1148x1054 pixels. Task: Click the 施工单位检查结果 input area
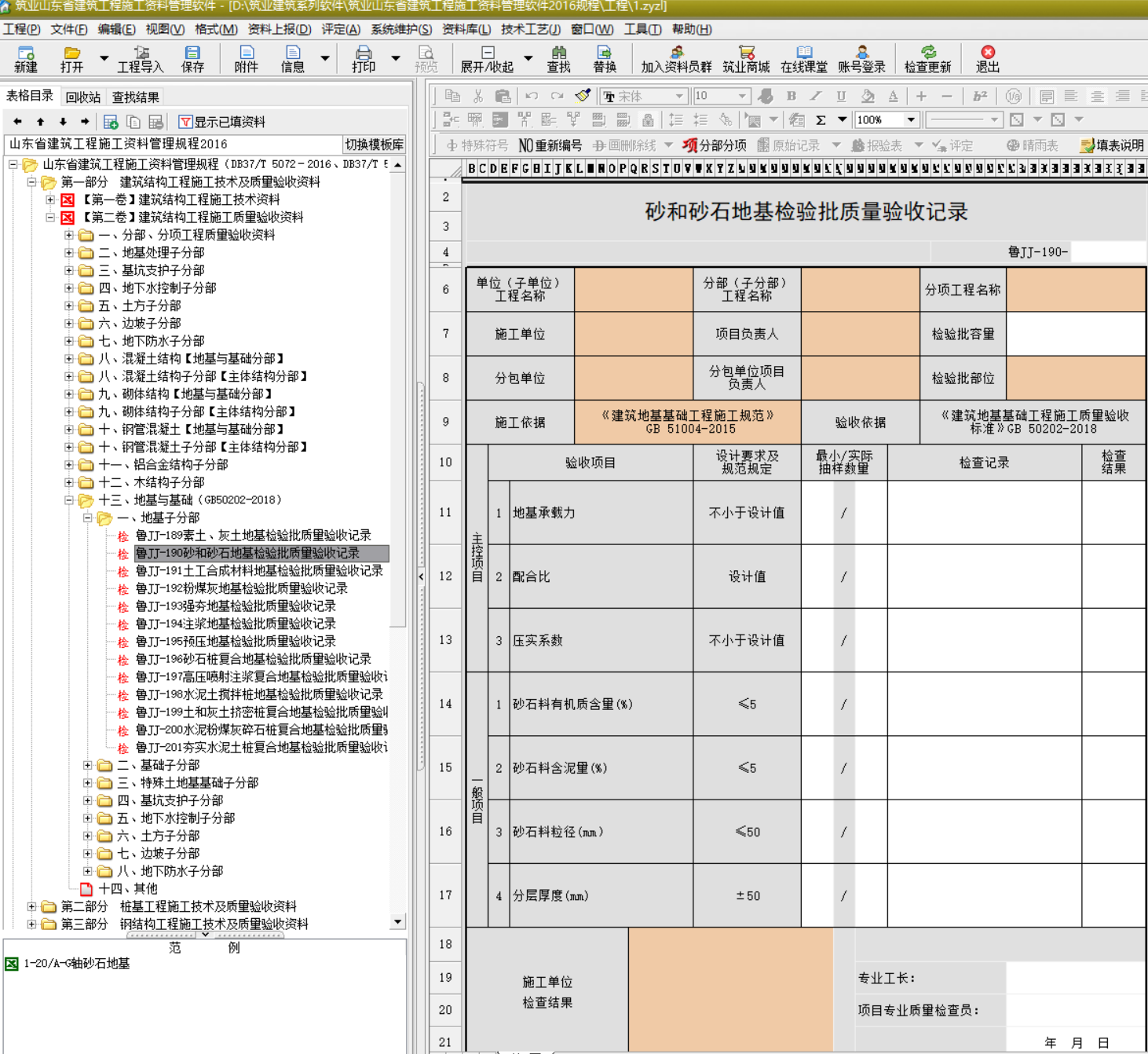tap(730, 990)
